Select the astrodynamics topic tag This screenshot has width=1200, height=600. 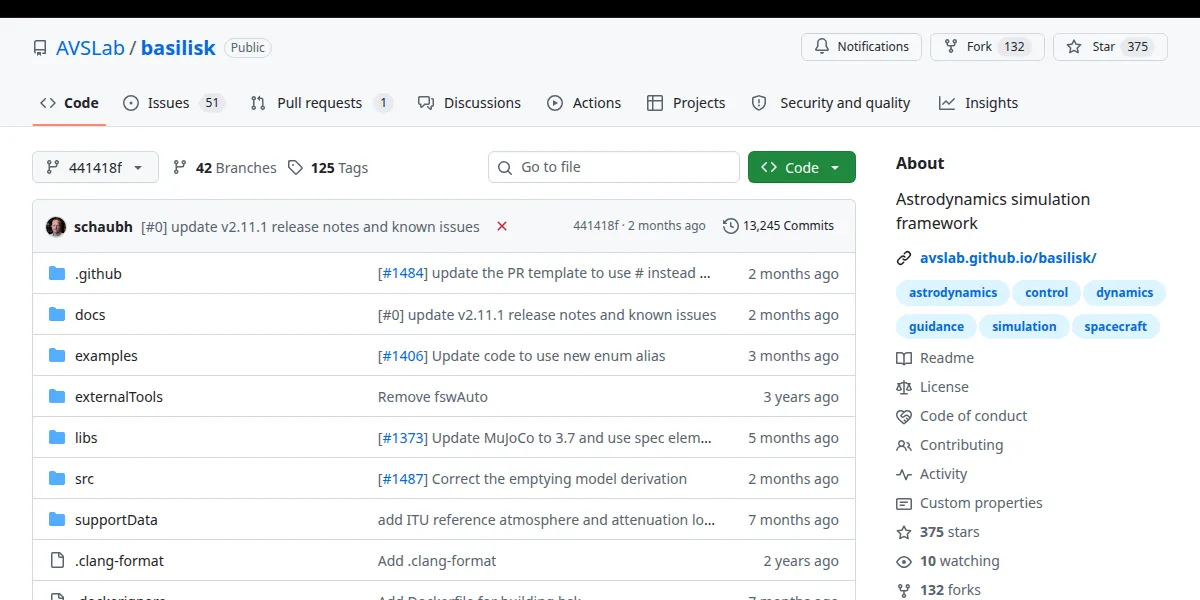[953, 293]
